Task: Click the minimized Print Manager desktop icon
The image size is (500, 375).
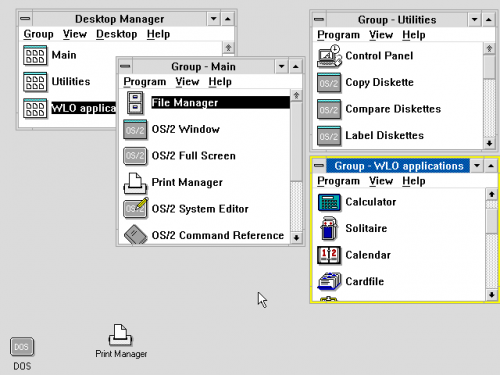Action: 120,335
